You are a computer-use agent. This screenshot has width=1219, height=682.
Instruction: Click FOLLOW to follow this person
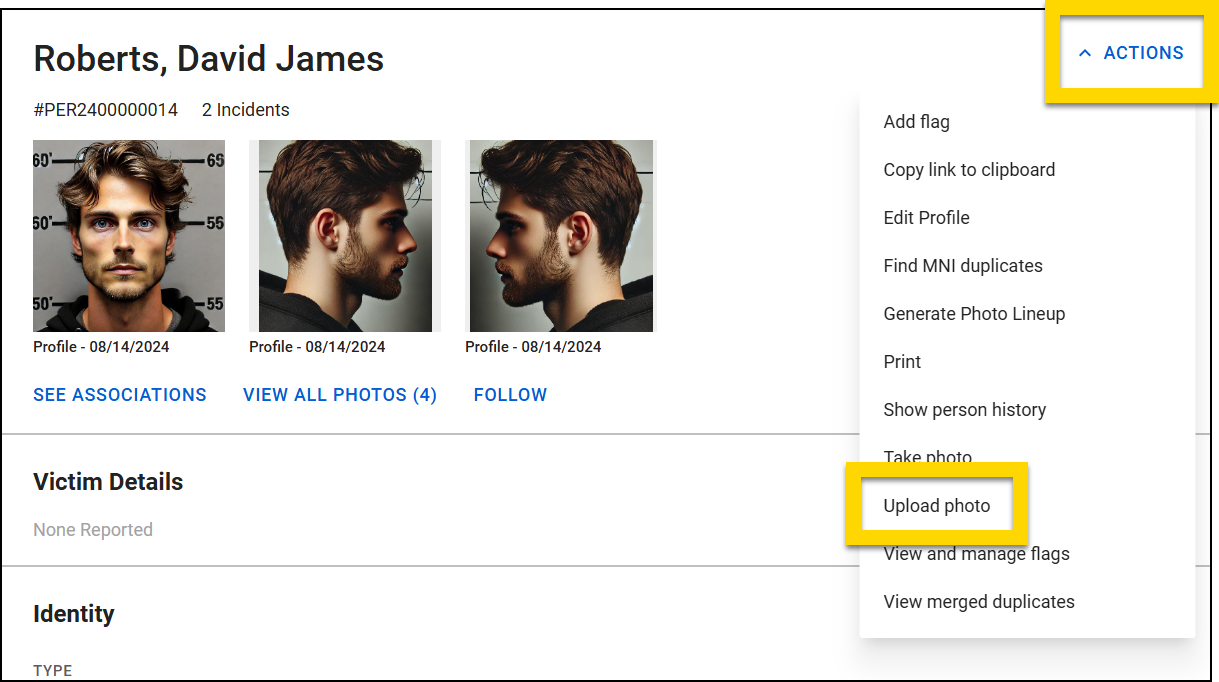coord(510,394)
